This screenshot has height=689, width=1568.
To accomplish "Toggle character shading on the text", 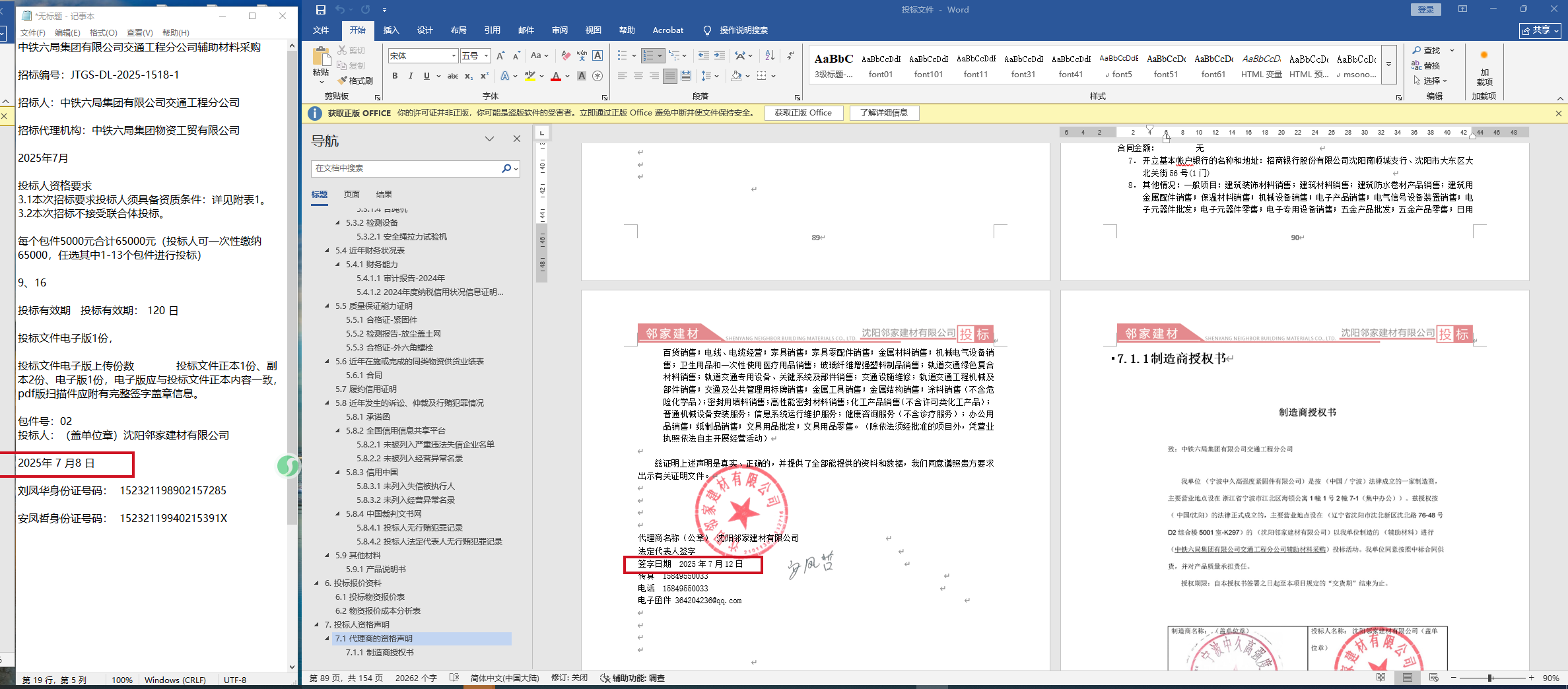I will [582, 76].
